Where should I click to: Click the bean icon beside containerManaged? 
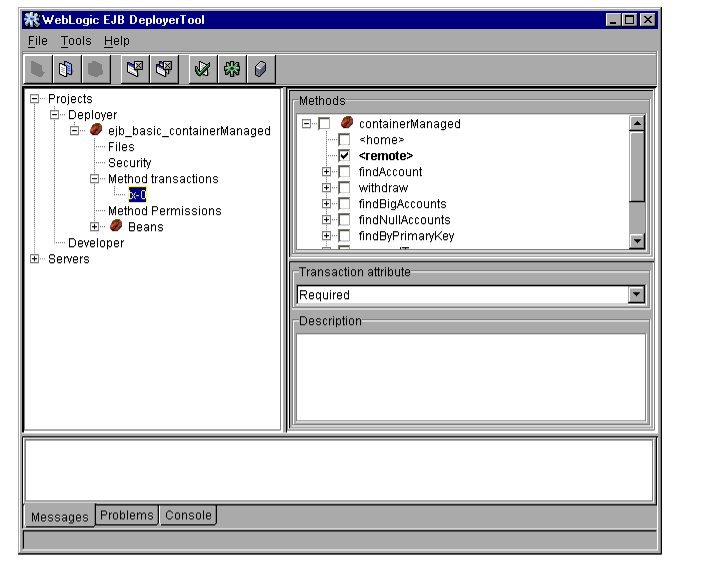point(346,122)
